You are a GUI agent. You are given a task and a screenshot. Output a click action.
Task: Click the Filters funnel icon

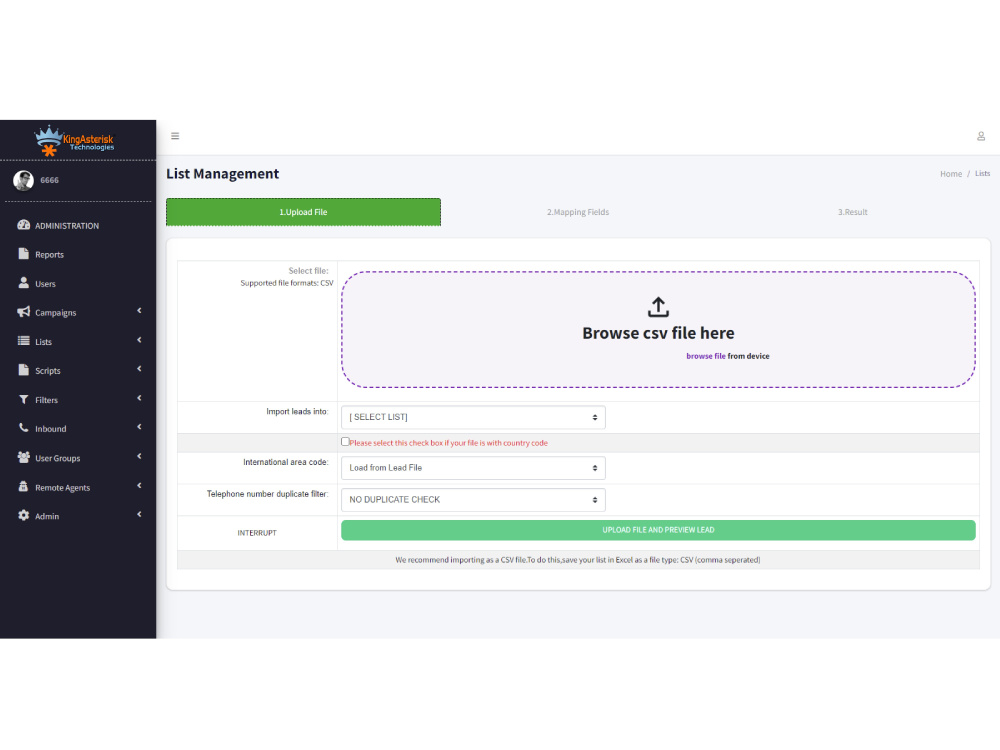pos(24,399)
